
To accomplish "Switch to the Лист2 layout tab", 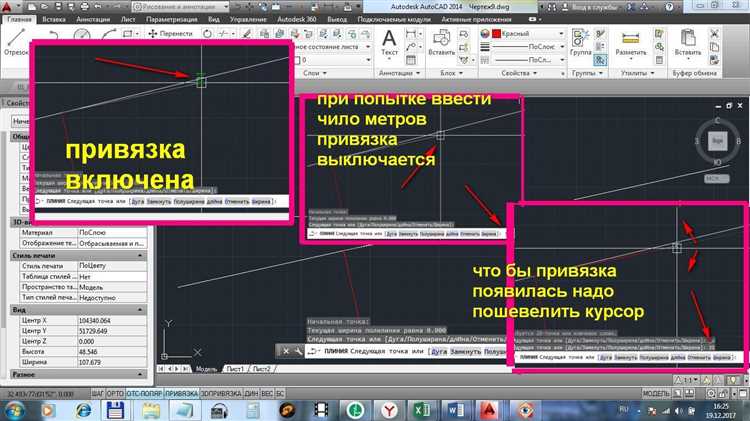I will click(x=261, y=369).
